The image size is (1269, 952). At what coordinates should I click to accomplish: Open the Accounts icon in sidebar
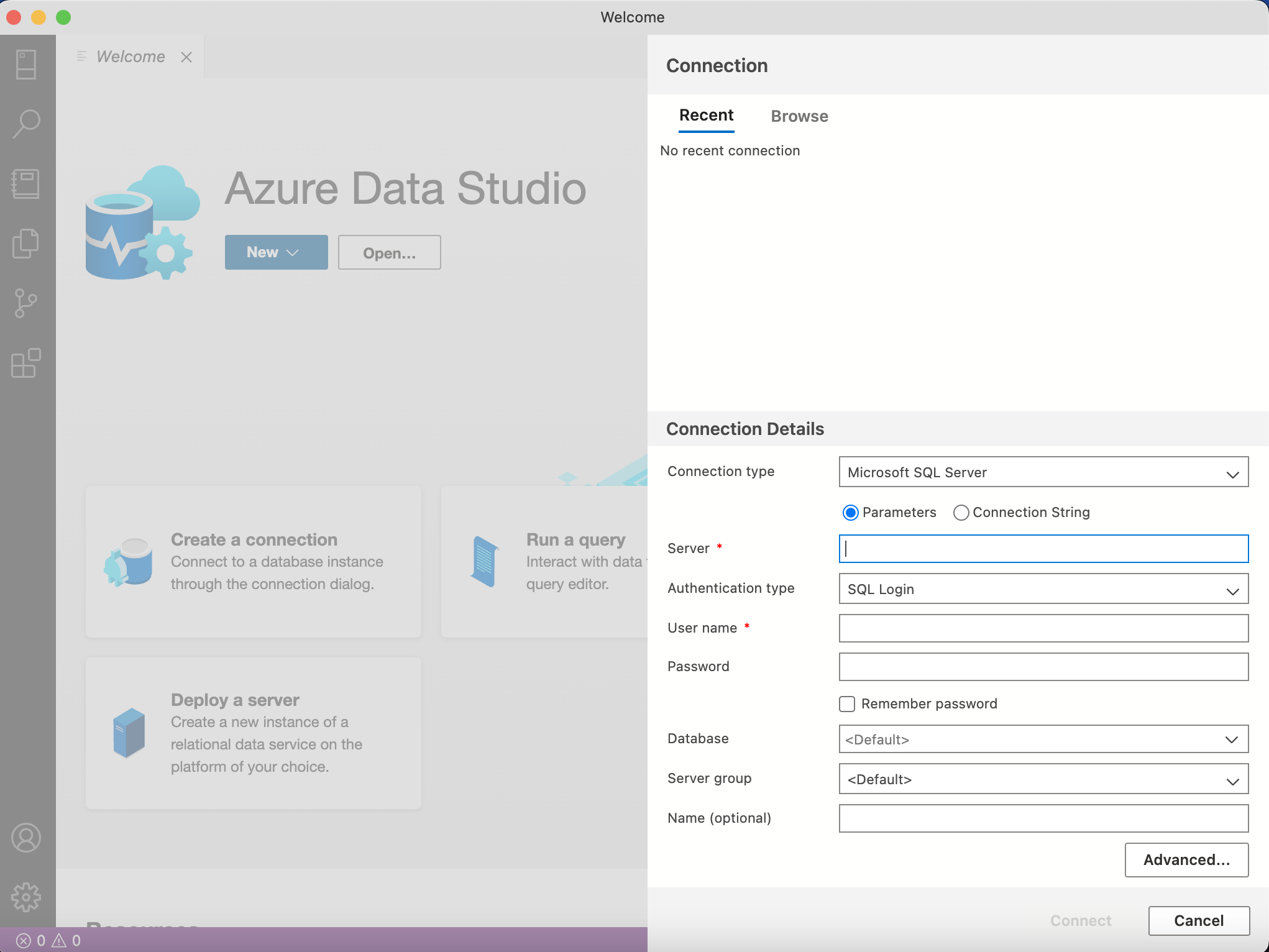tap(26, 838)
